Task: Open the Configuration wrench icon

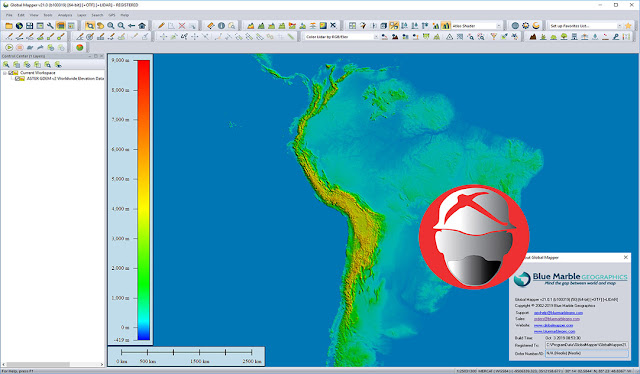Action: coord(50,26)
